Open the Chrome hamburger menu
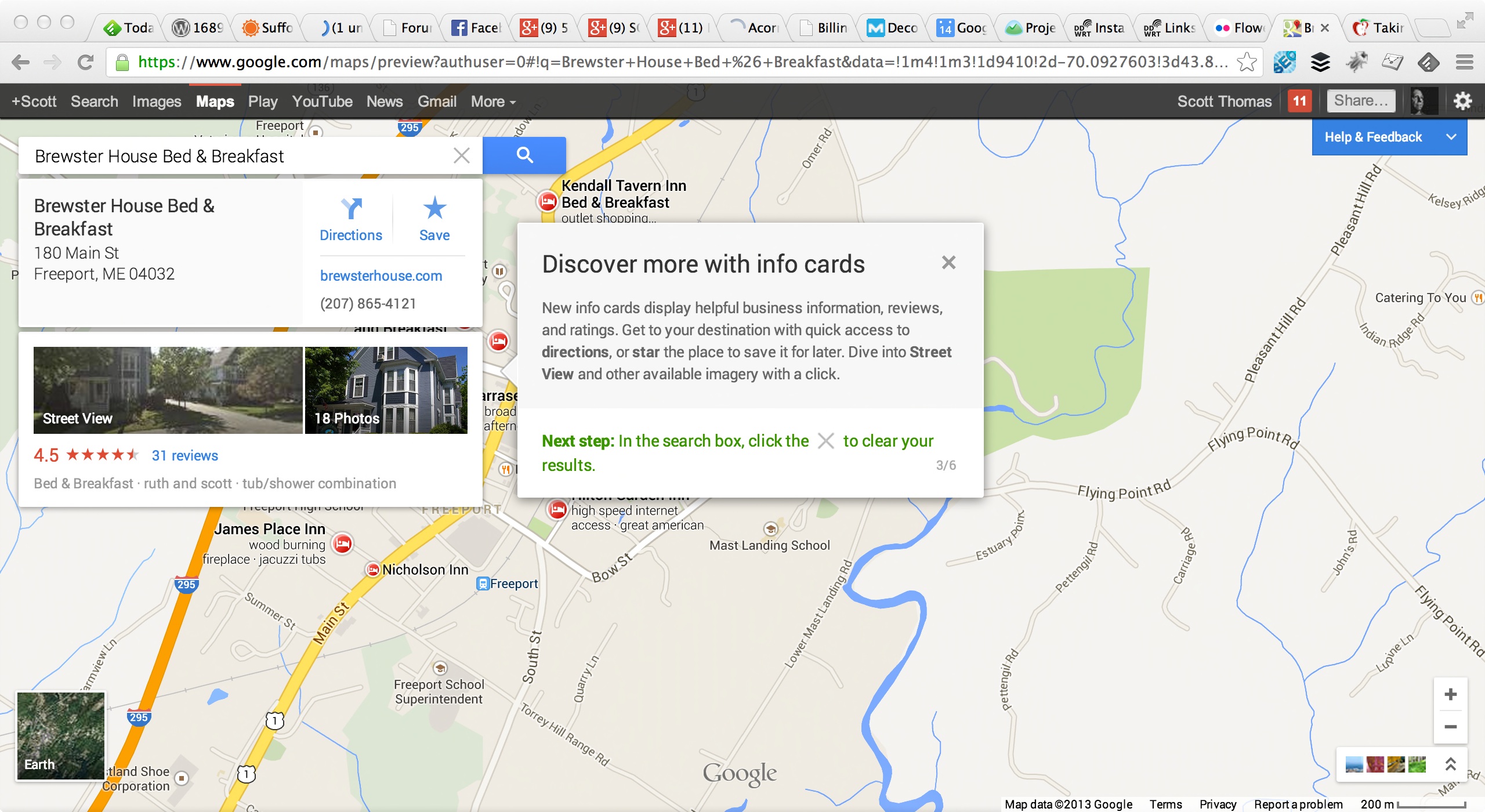The height and width of the screenshot is (812, 1485). pyautogui.click(x=1465, y=62)
